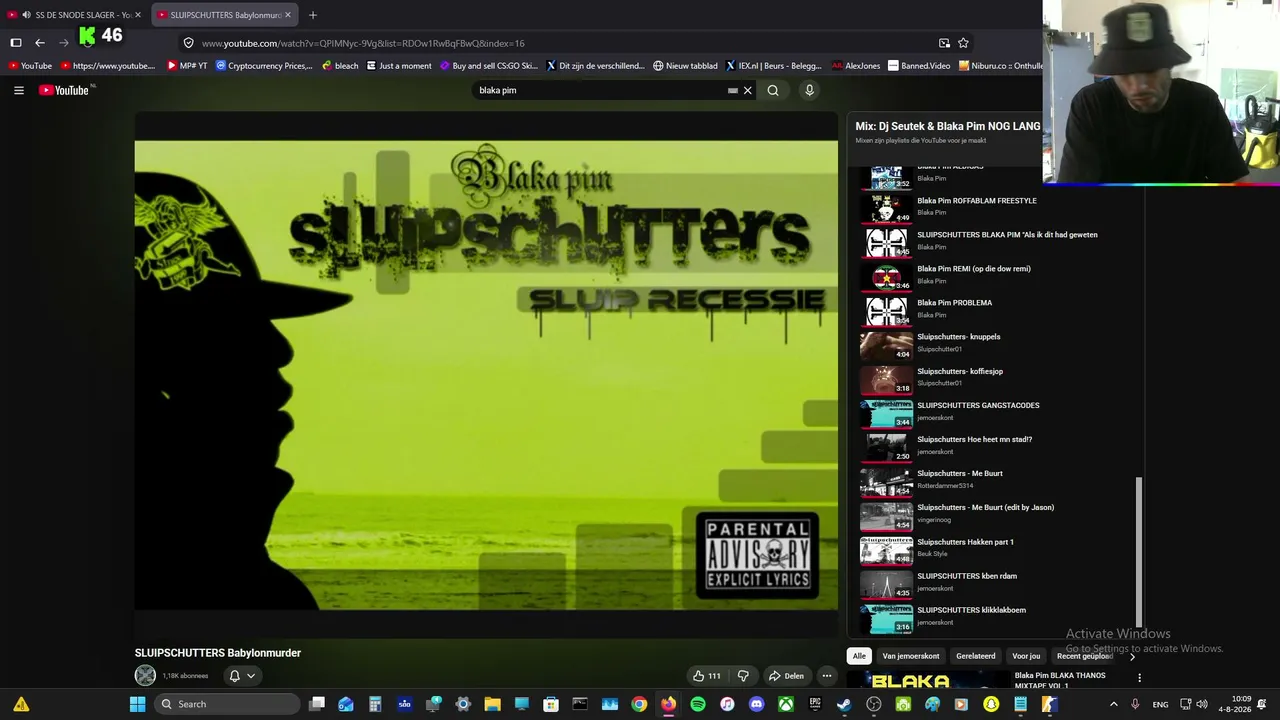Show hidden system tray icons
The width and height of the screenshot is (1280, 720).
[x=1114, y=704]
